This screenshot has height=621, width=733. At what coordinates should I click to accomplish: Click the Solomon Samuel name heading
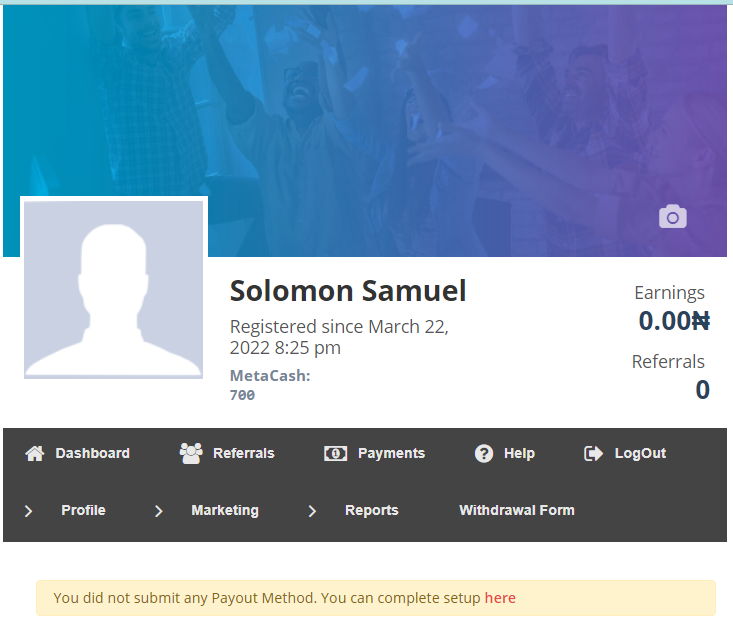(x=348, y=291)
